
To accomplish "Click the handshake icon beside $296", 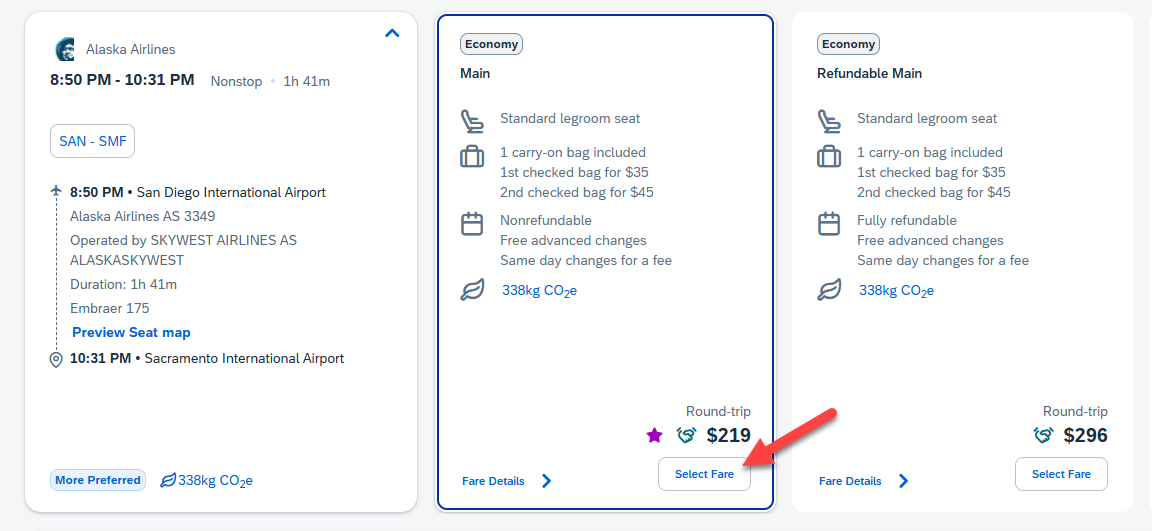I will click(x=1043, y=435).
